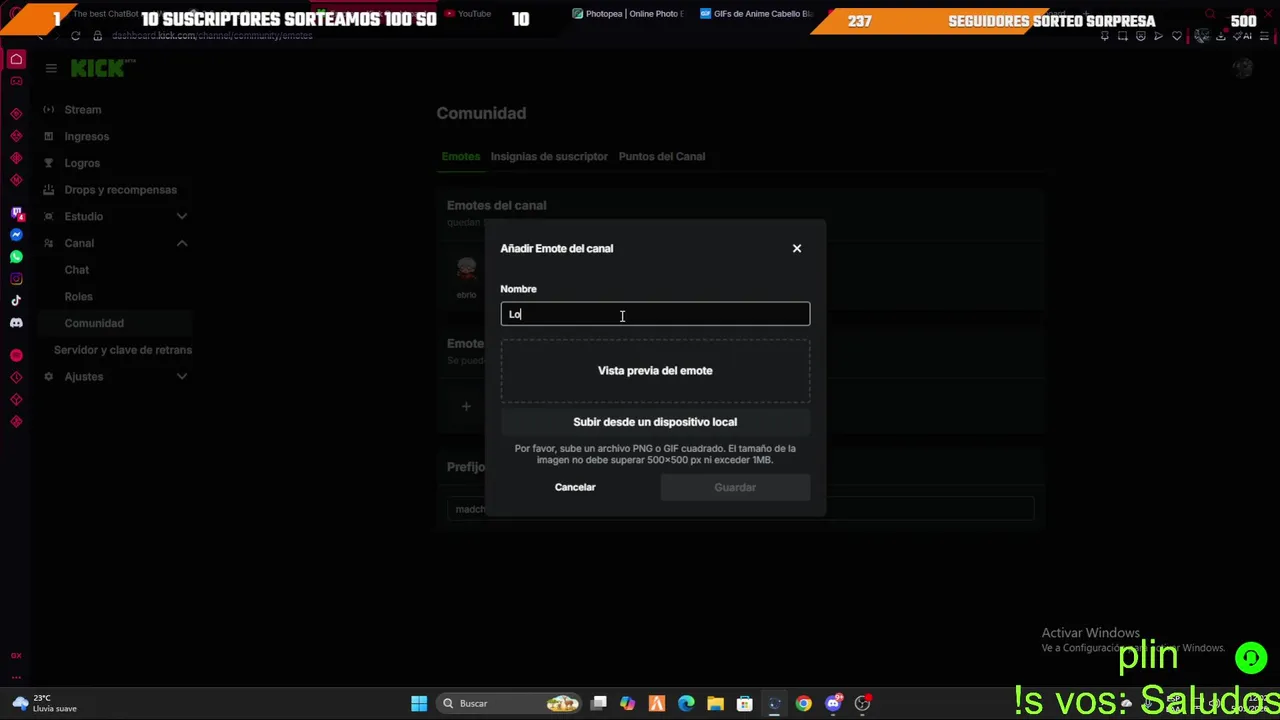Click the Logros trophy icon
This screenshot has width=1280, height=720.
tap(48, 163)
